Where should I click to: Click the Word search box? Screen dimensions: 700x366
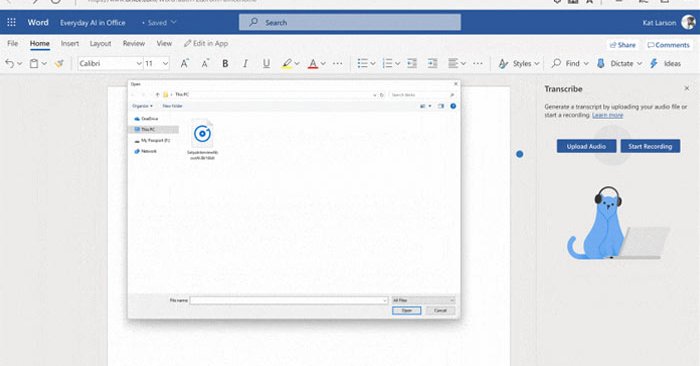click(350, 22)
